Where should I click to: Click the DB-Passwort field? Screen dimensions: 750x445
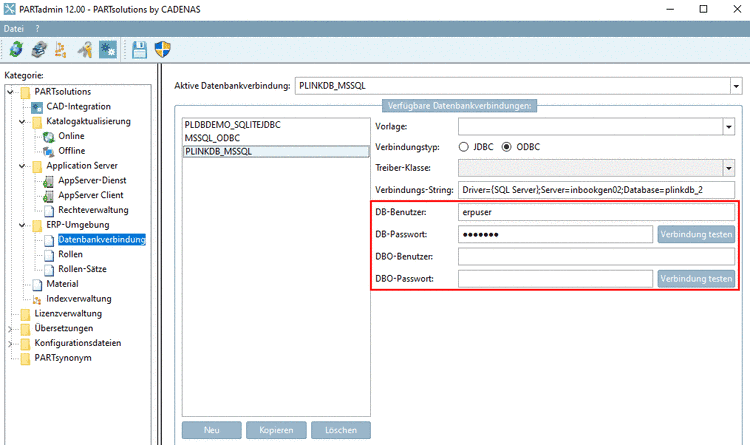[x=555, y=234]
